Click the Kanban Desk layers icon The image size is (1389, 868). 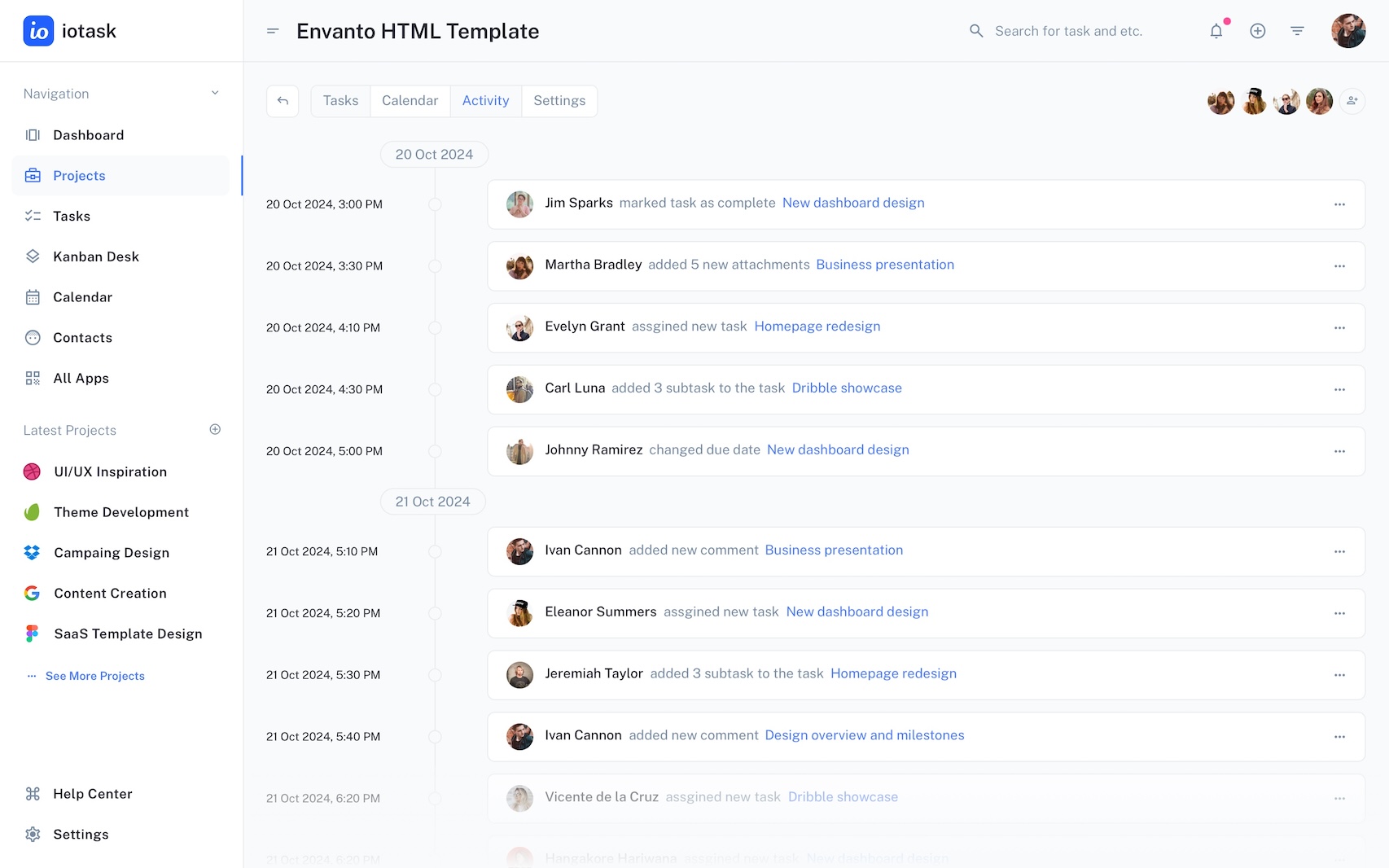click(33, 256)
